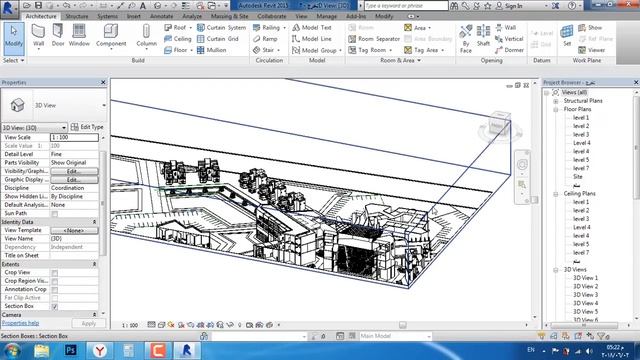Screen dimensions: 640x360
Task: Select the Room Separator tool
Action: [x=374, y=39]
